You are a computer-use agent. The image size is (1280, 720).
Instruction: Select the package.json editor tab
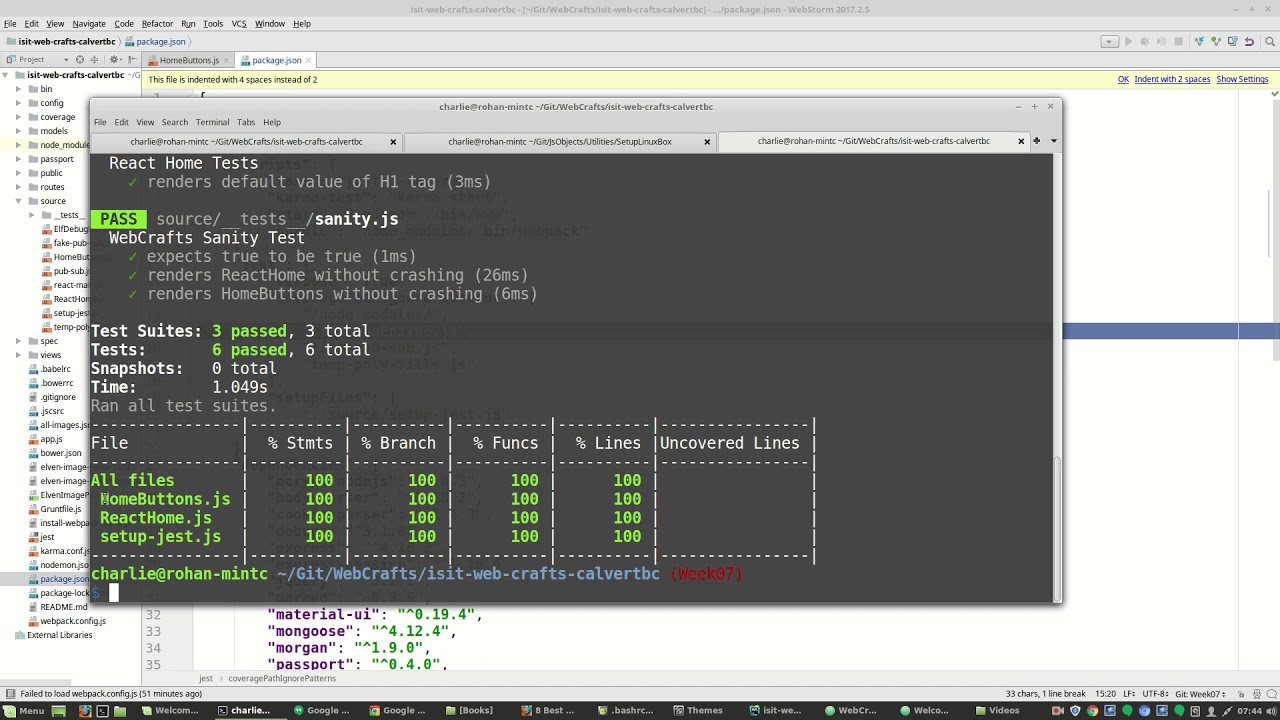[276, 60]
